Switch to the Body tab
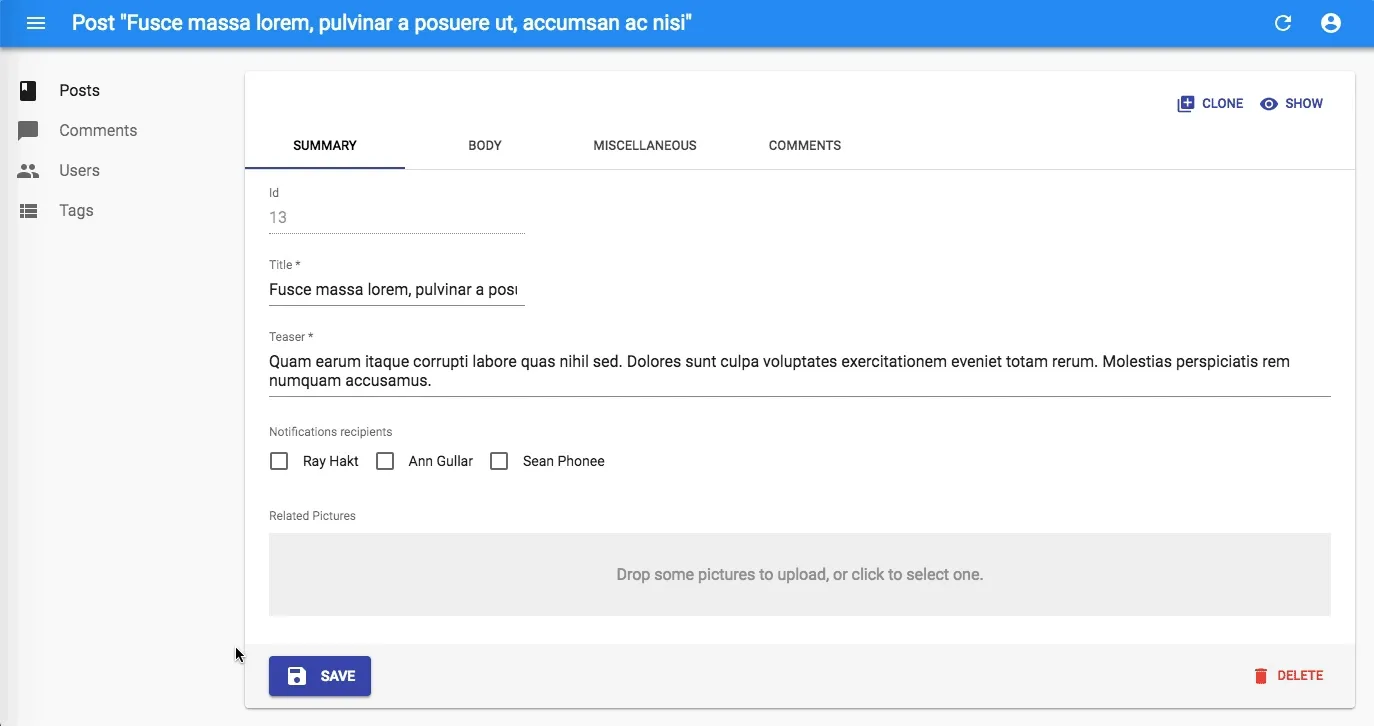 pos(485,146)
